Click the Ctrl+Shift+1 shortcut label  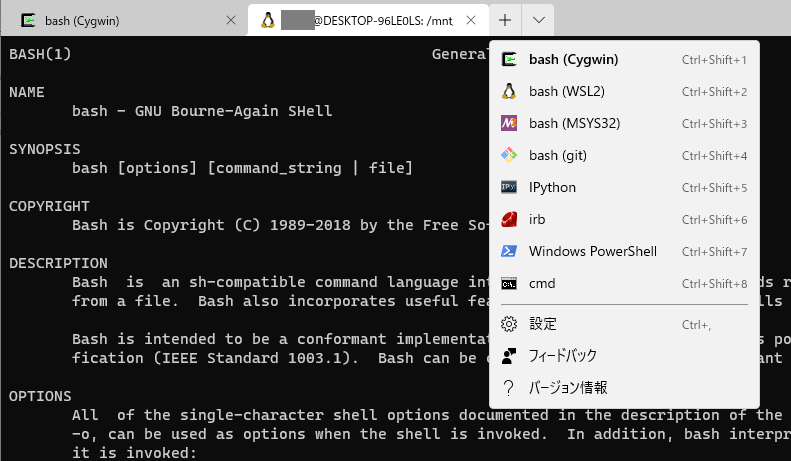pyautogui.click(x=714, y=60)
